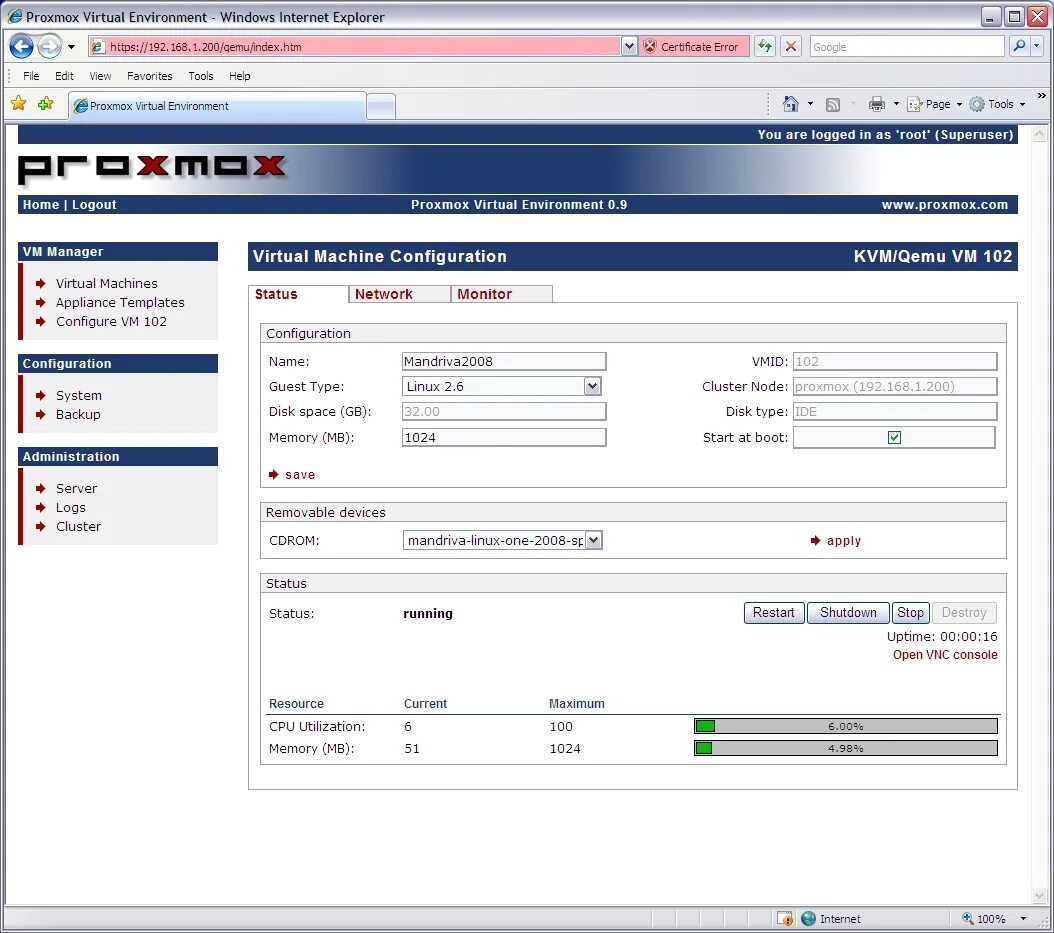
Task: Click the red arrow icon next to save
Action: (274, 475)
